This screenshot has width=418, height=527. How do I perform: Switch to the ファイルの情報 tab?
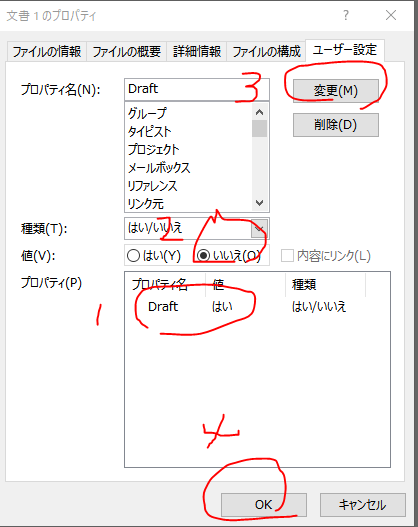[47, 51]
